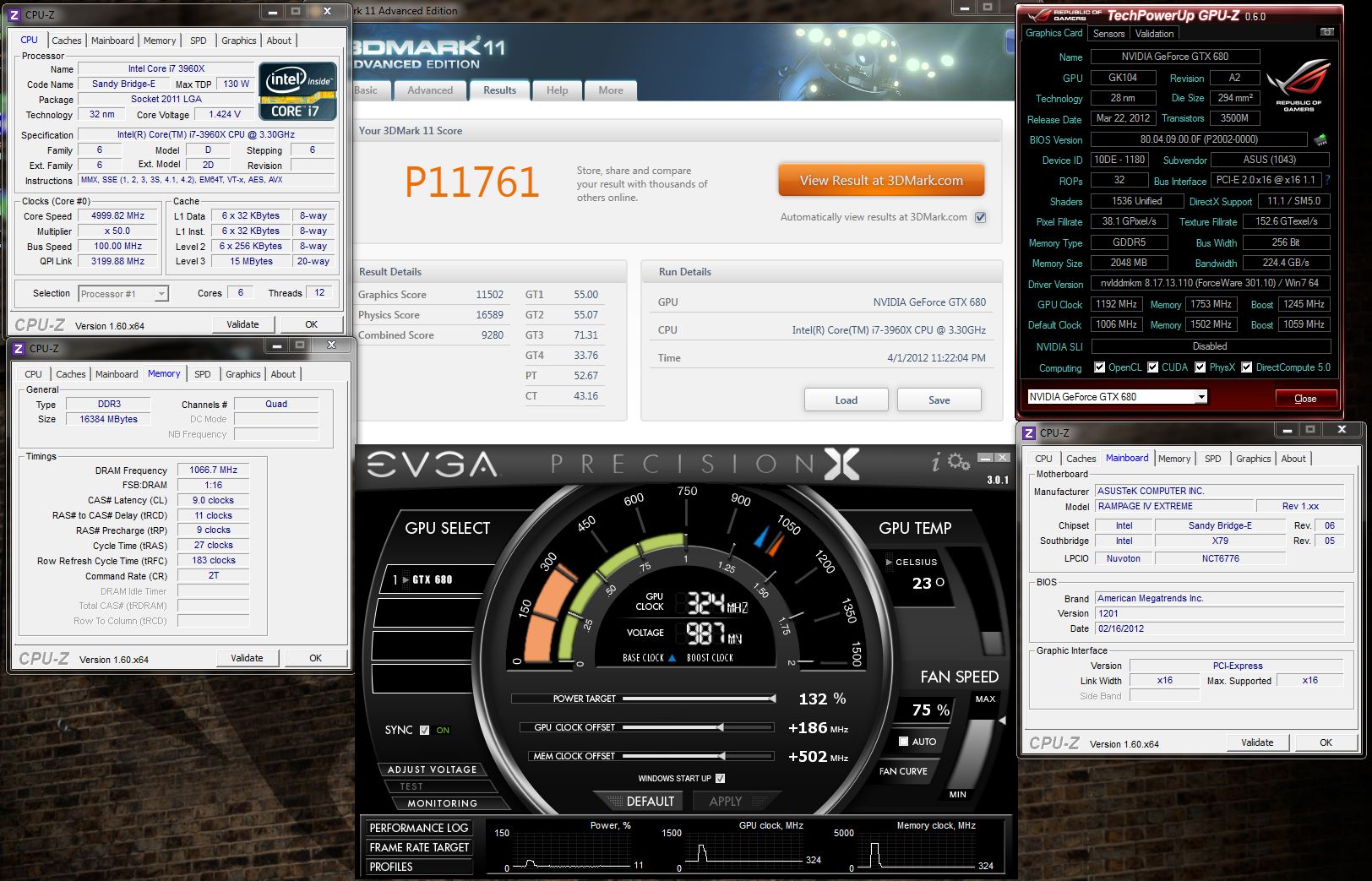Click the Intel Core i7 logo in CPU-Z

pos(298,91)
